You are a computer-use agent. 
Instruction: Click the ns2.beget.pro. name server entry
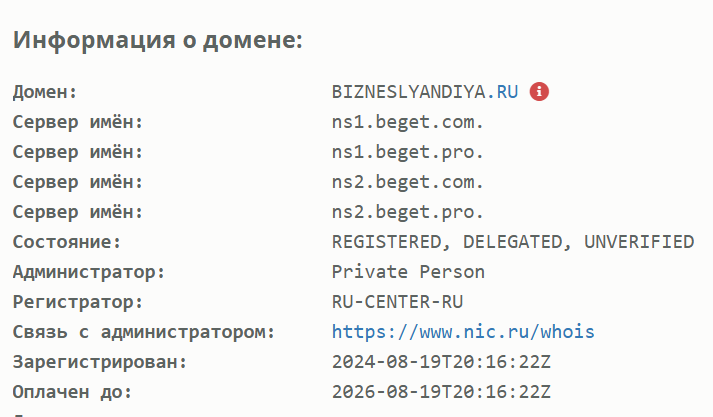[x=408, y=212]
